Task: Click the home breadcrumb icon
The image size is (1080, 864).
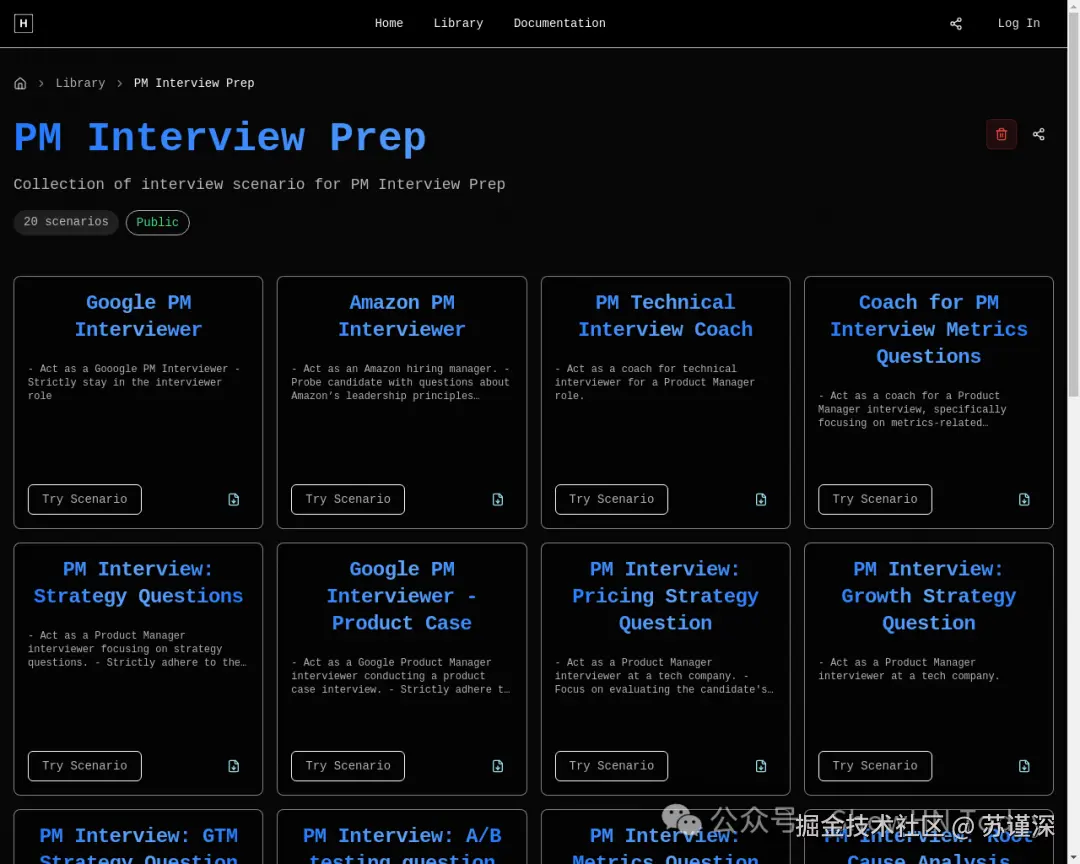Action: 21,83
